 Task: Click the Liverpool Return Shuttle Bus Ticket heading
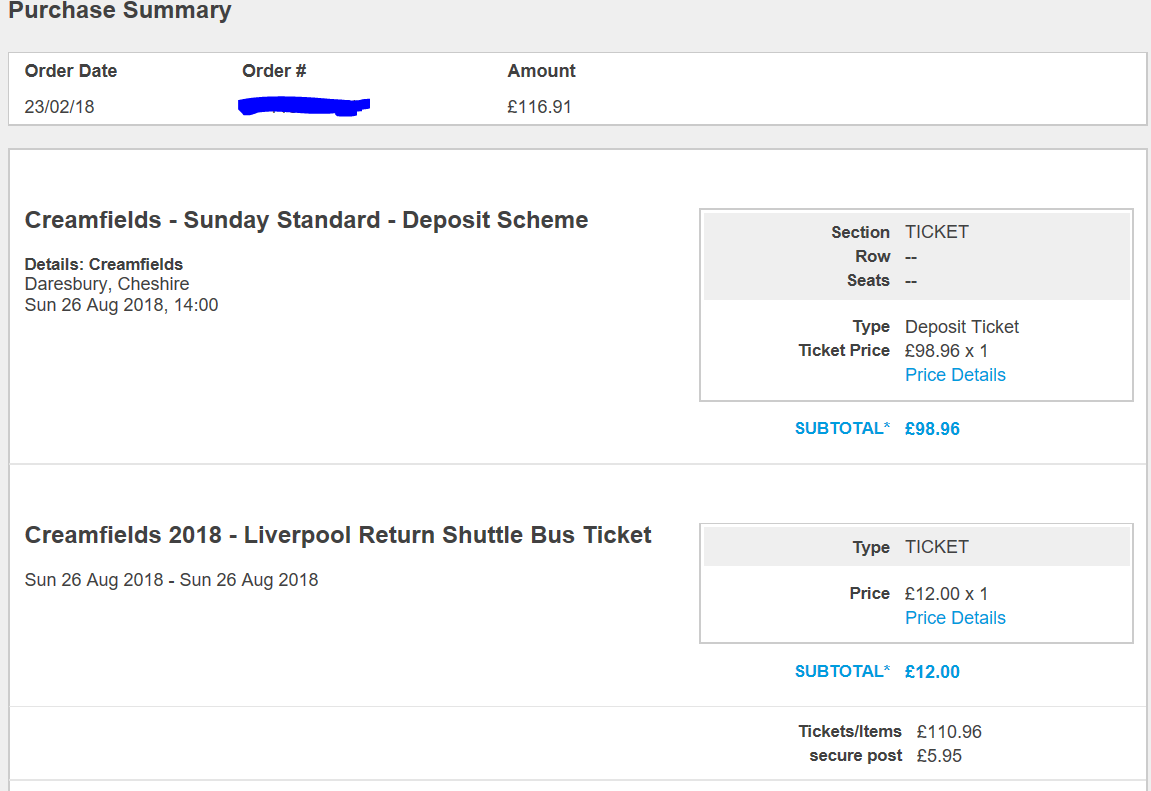[338, 535]
